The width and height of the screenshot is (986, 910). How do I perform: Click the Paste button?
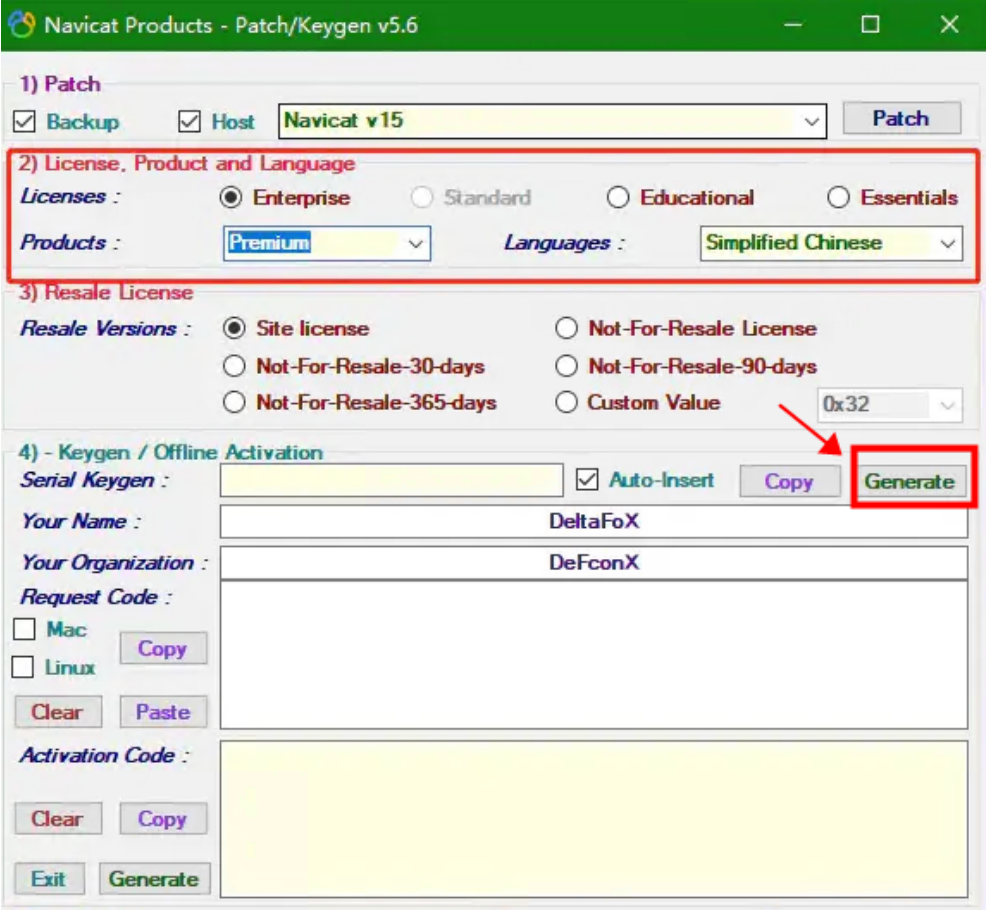coord(163,712)
